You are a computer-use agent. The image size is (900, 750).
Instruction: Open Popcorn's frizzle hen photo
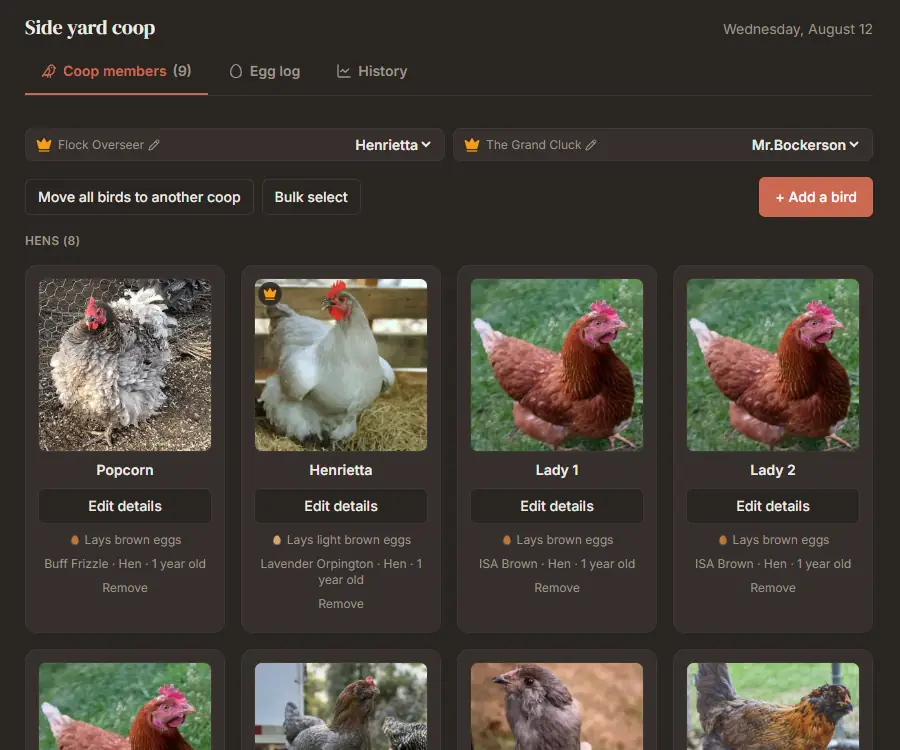[x=125, y=365]
